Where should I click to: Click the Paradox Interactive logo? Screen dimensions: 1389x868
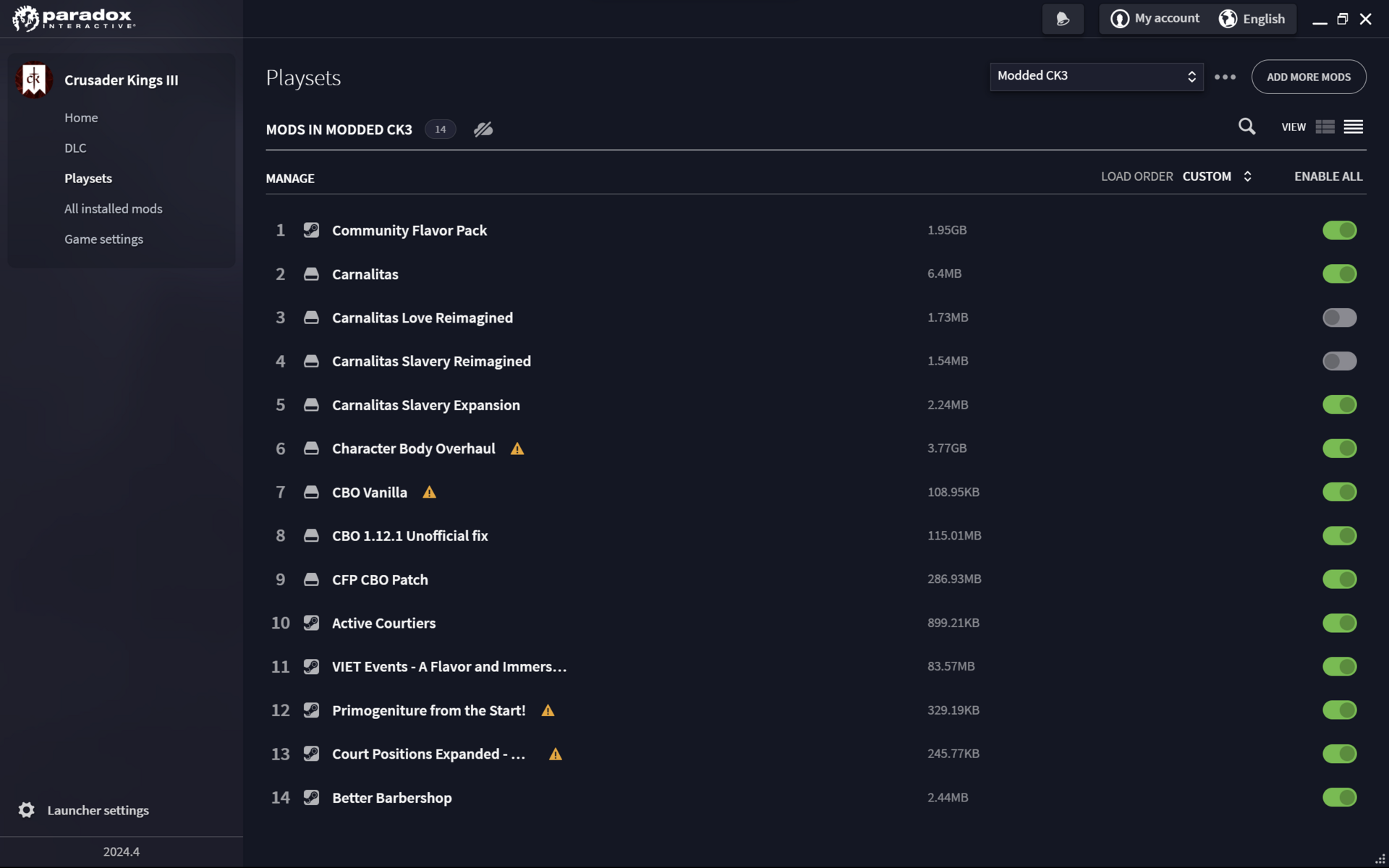74,19
